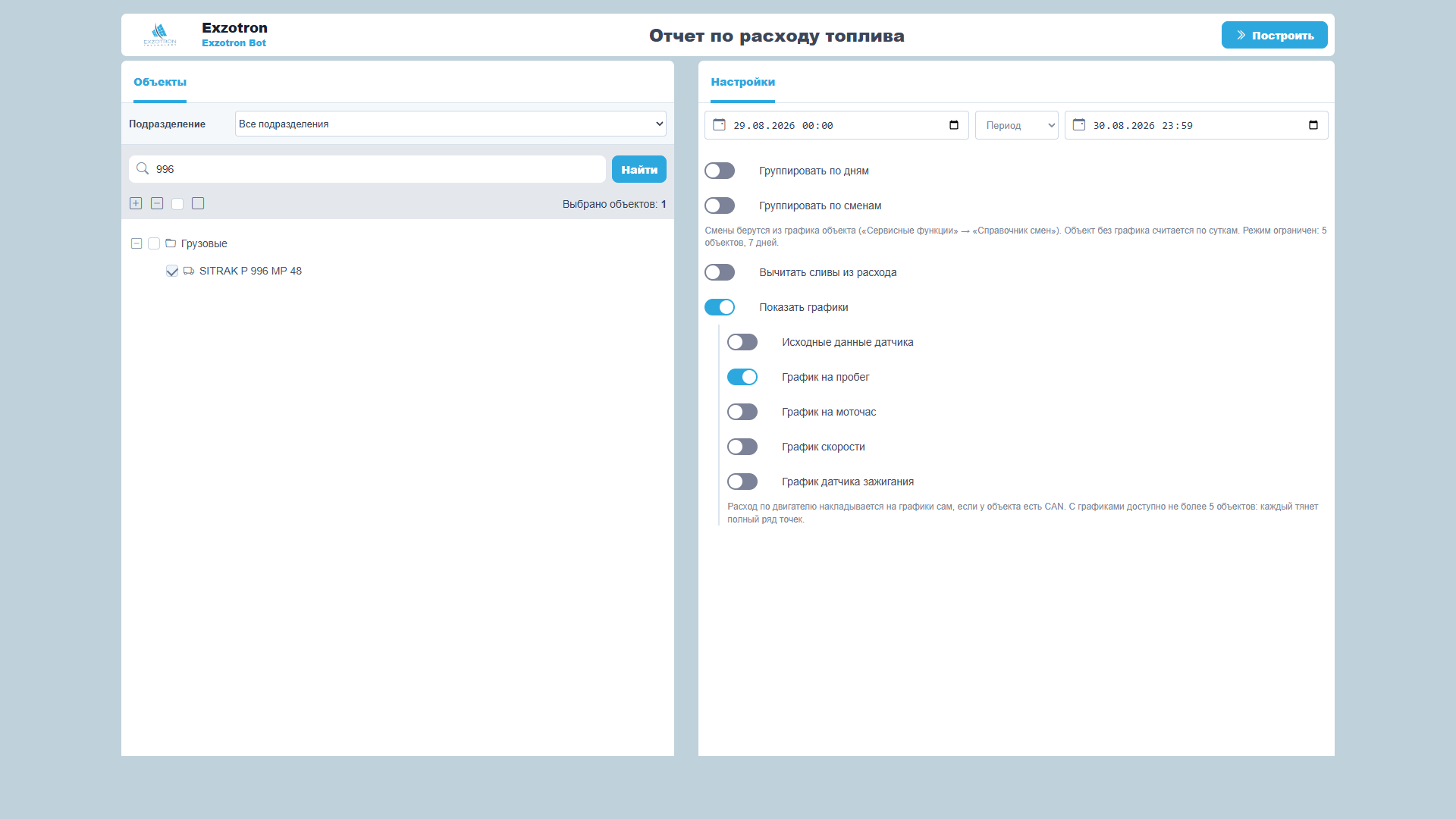Turn off График на пробег switch
The image size is (1456, 819).
coord(742,377)
